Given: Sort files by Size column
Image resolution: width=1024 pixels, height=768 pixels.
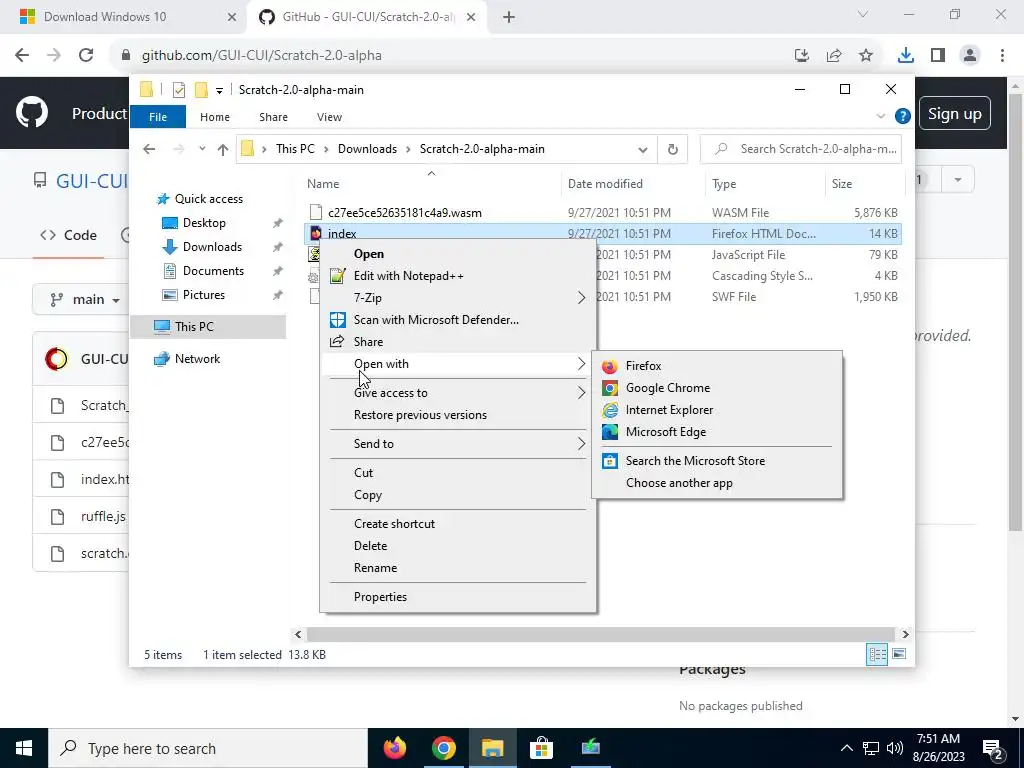Looking at the screenshot, I should coord(842,184).
